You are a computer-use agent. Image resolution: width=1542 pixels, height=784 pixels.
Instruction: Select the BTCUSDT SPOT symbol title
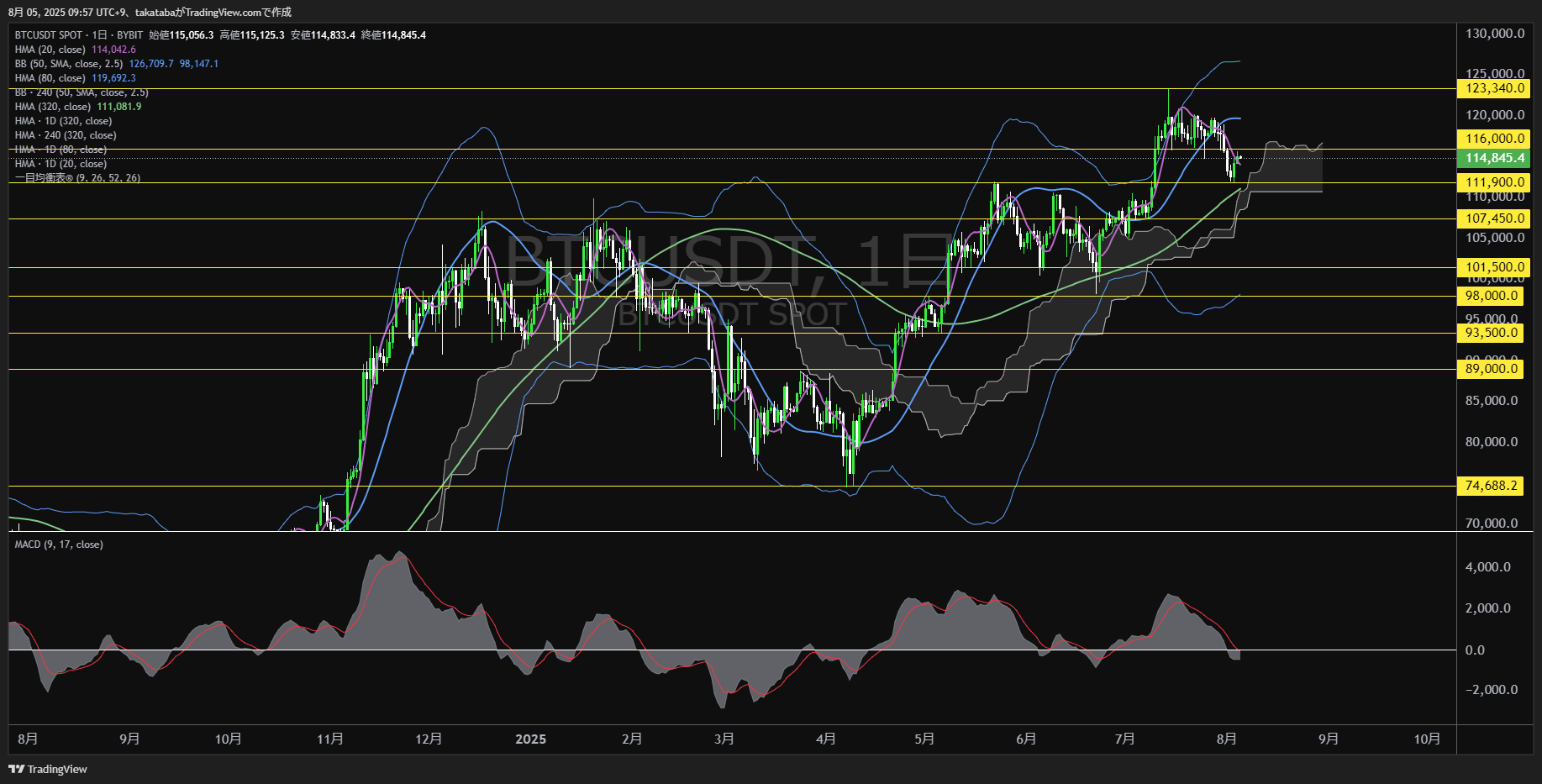coord(49,35)
